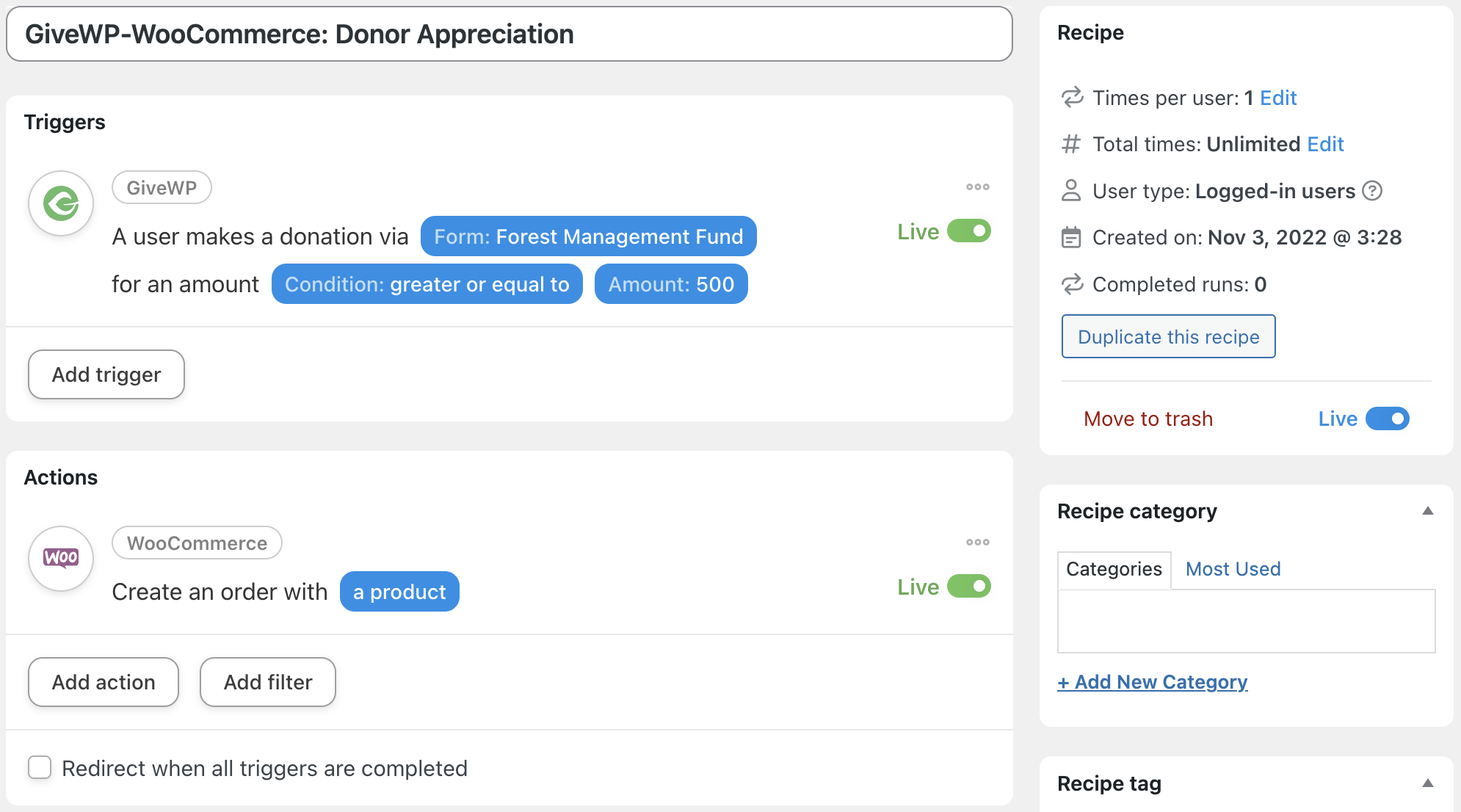The image size is (1461, 812).
Task: Open the GiveWP trigger three-dot menu
Action: point(977,187)
